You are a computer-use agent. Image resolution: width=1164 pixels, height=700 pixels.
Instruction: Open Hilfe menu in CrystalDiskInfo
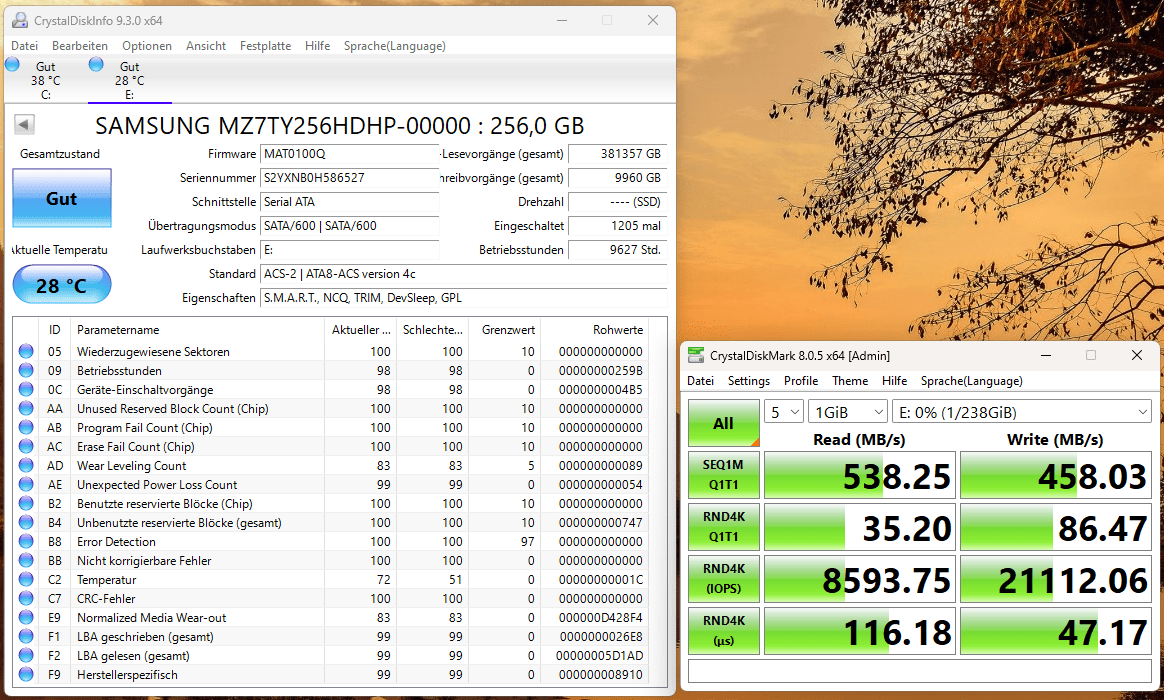pos(317,45)
